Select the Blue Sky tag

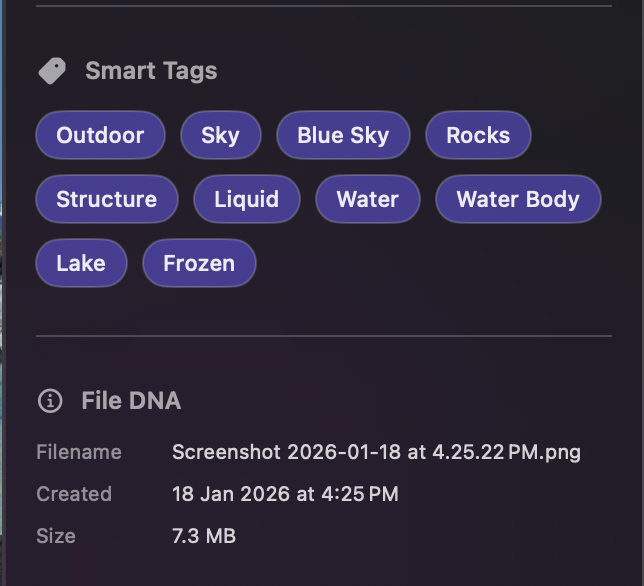[343, 136]
